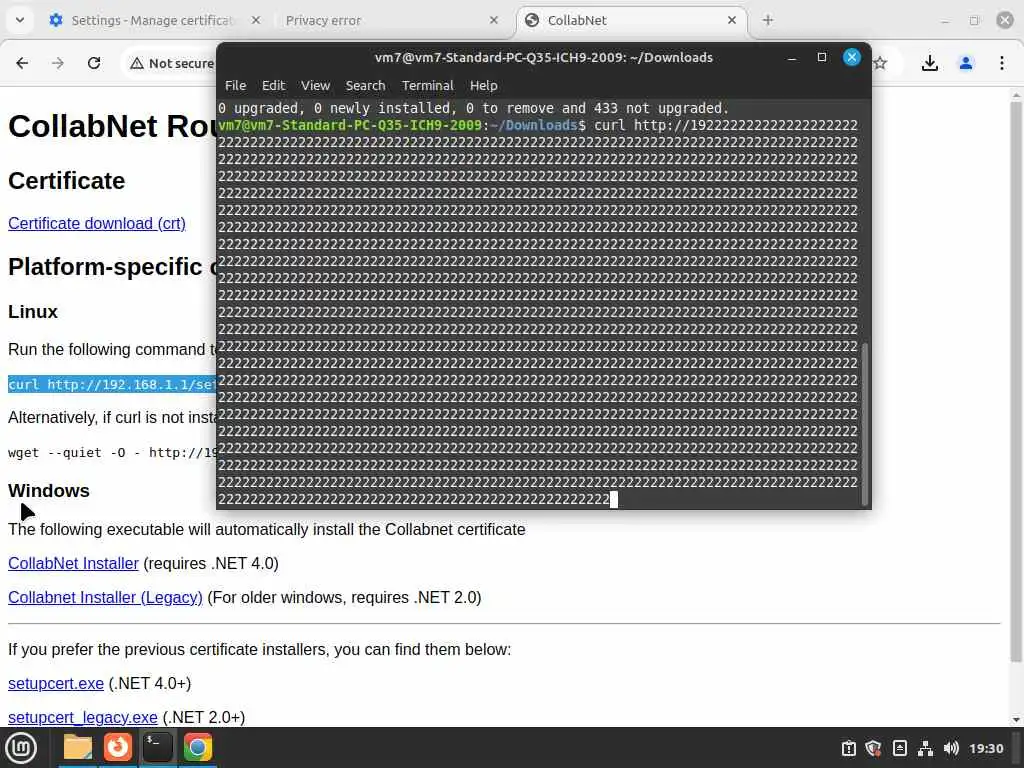Download setupcert_legacy.exe link
1024x768 pixels.
point(82,717)
